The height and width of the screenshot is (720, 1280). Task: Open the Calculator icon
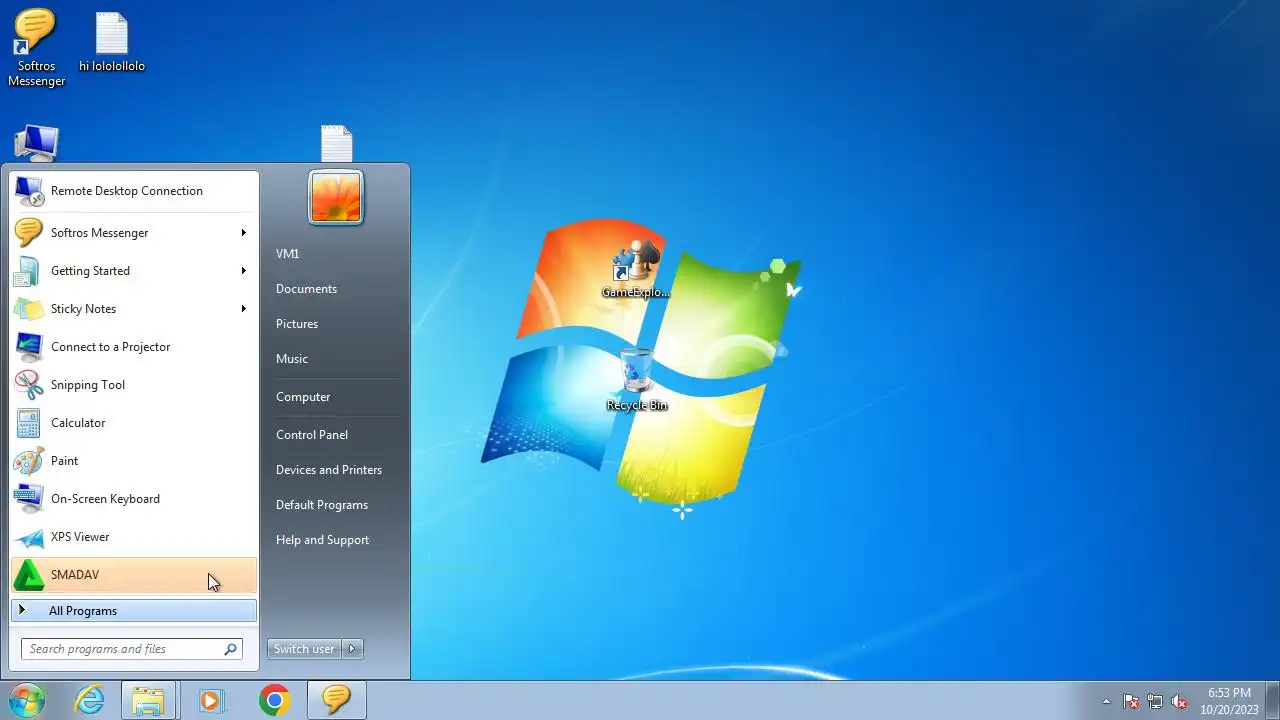click(x=29, y=423)
